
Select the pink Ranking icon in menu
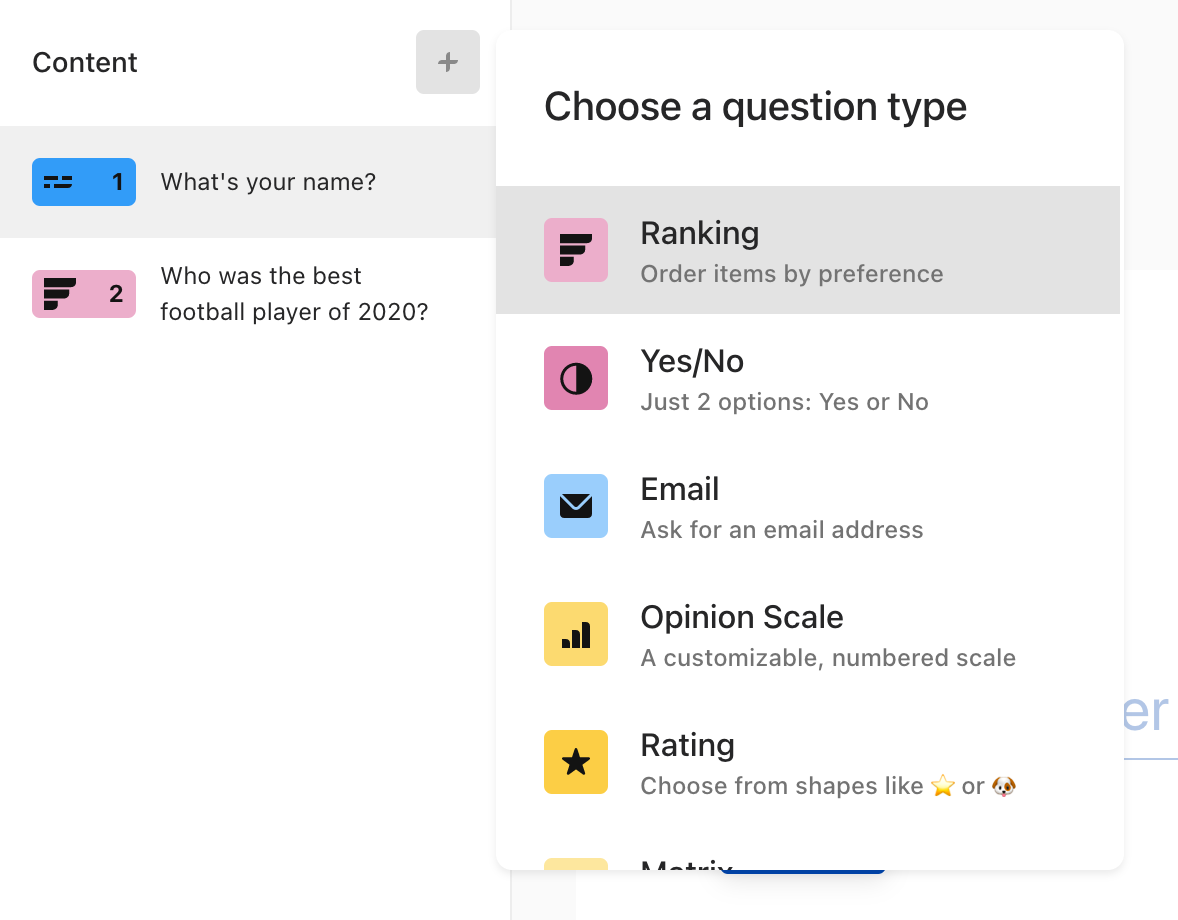[x=575, y=250]
